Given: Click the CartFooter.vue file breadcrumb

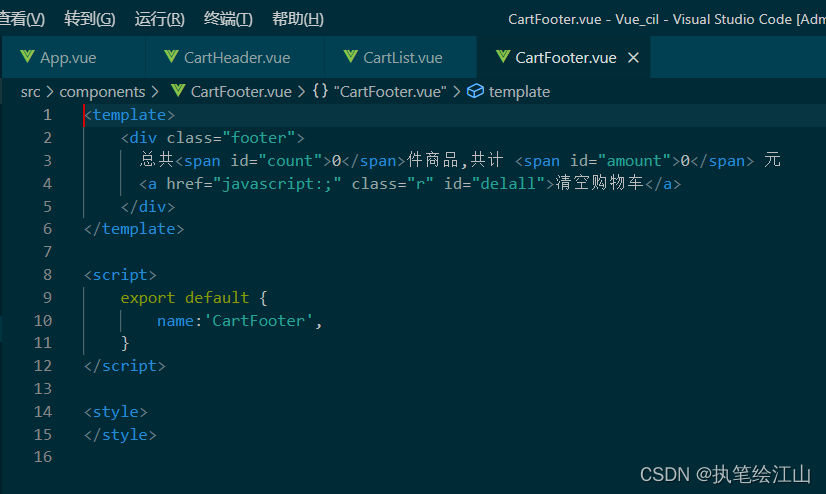Looking at the screenshot, I should [241, 92].
